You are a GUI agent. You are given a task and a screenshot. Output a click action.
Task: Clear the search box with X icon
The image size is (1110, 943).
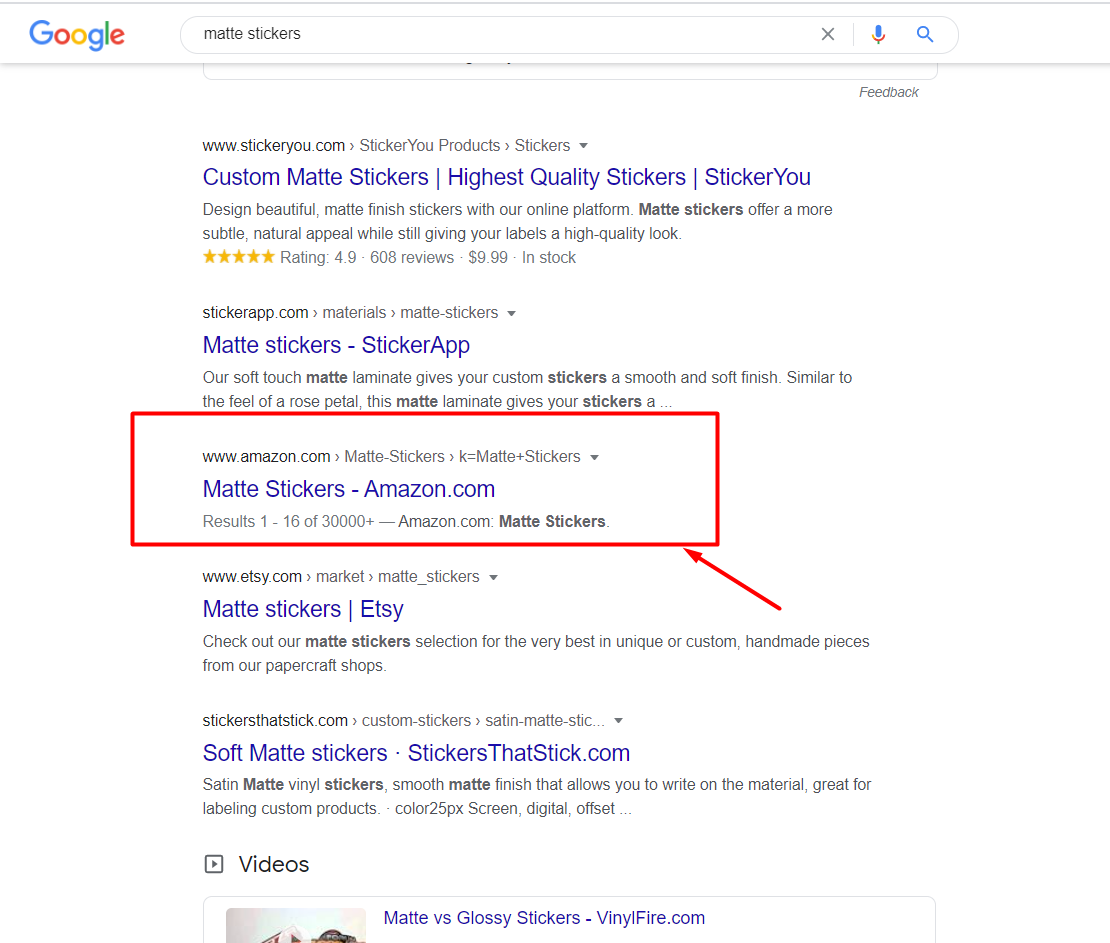tap(828, 34)
